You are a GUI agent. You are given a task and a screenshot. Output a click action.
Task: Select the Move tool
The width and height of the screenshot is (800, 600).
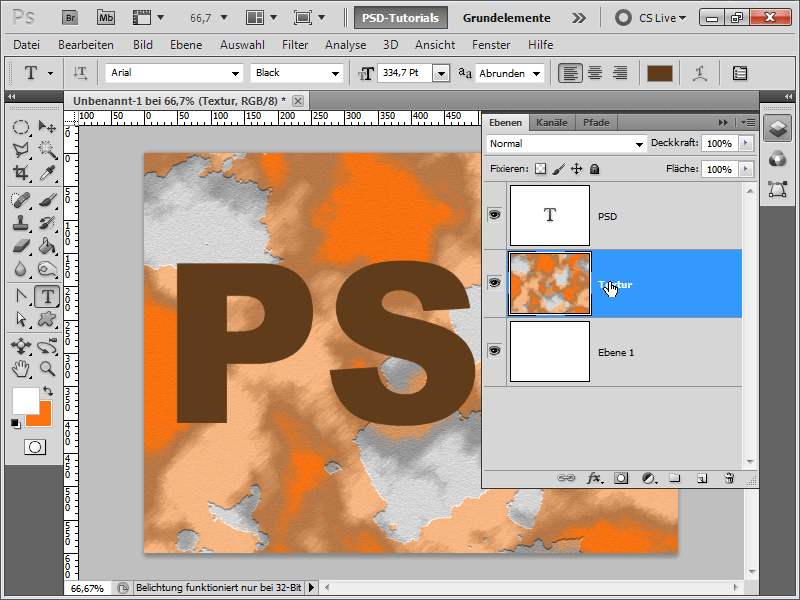coord(47,127)
